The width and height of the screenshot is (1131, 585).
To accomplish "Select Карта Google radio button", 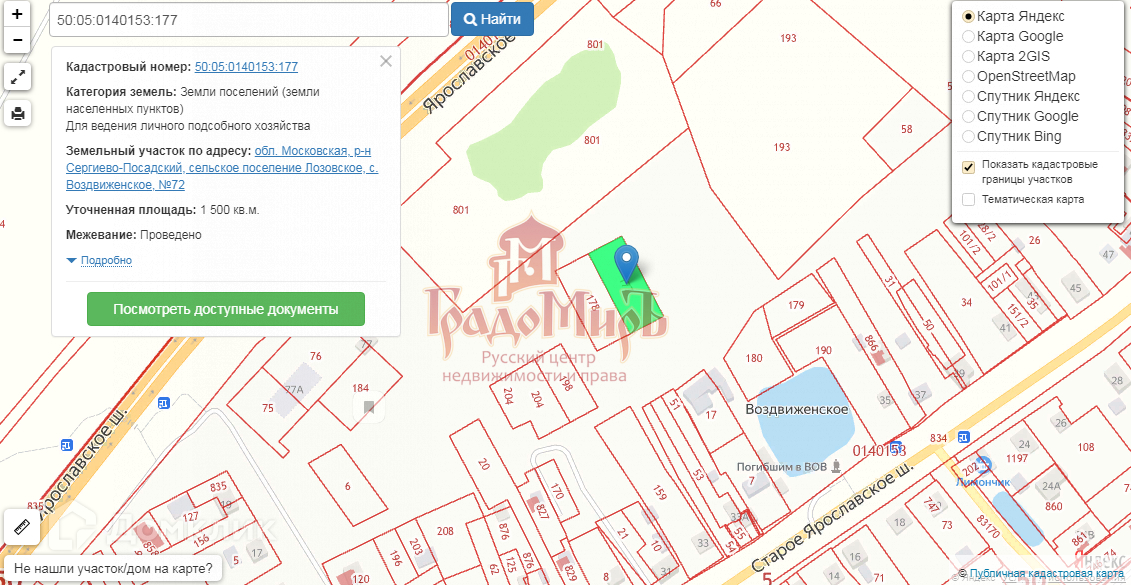I will tap(968, 36).
